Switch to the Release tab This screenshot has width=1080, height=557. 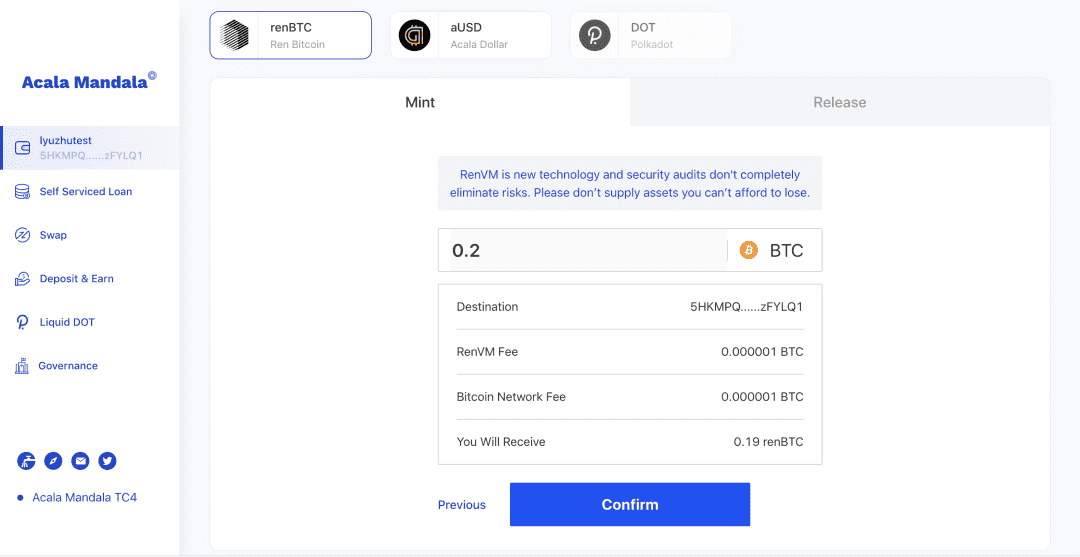840,103
